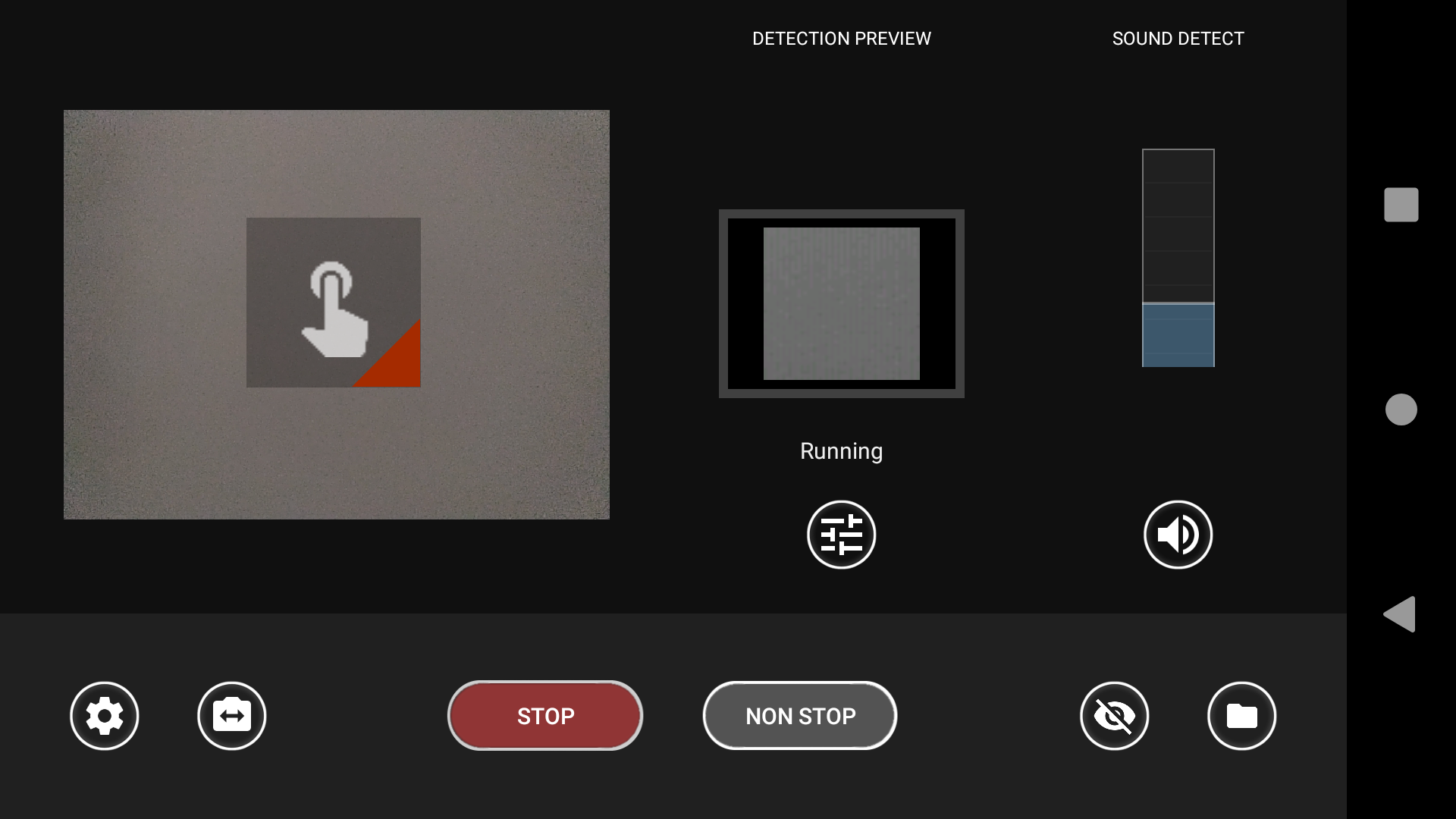Screen dimensions: 1456x819
Task: Tap the touch-hand detection area
Action: pos(334,303)
